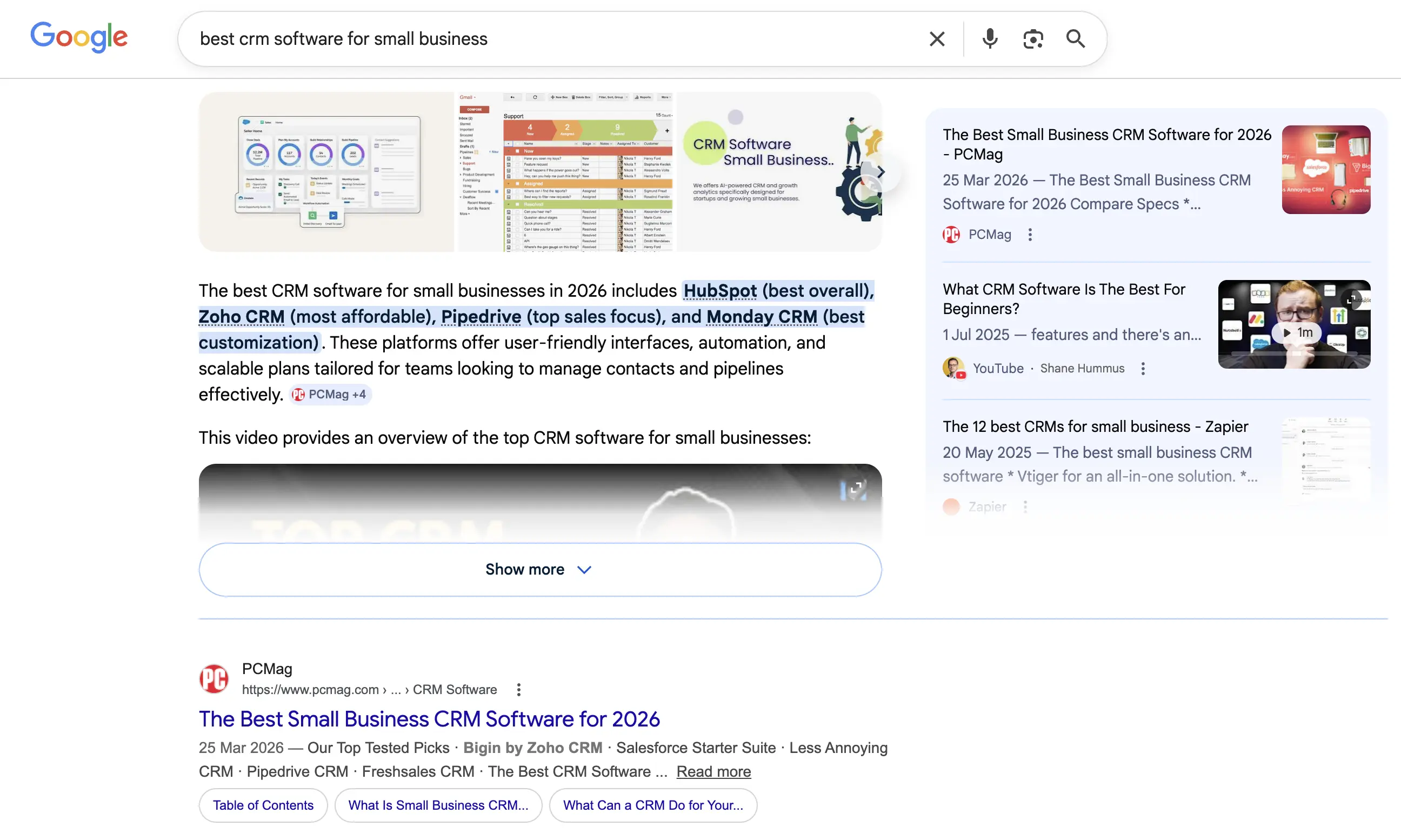Open the PCMag +4 sources chip

point(330,395)
